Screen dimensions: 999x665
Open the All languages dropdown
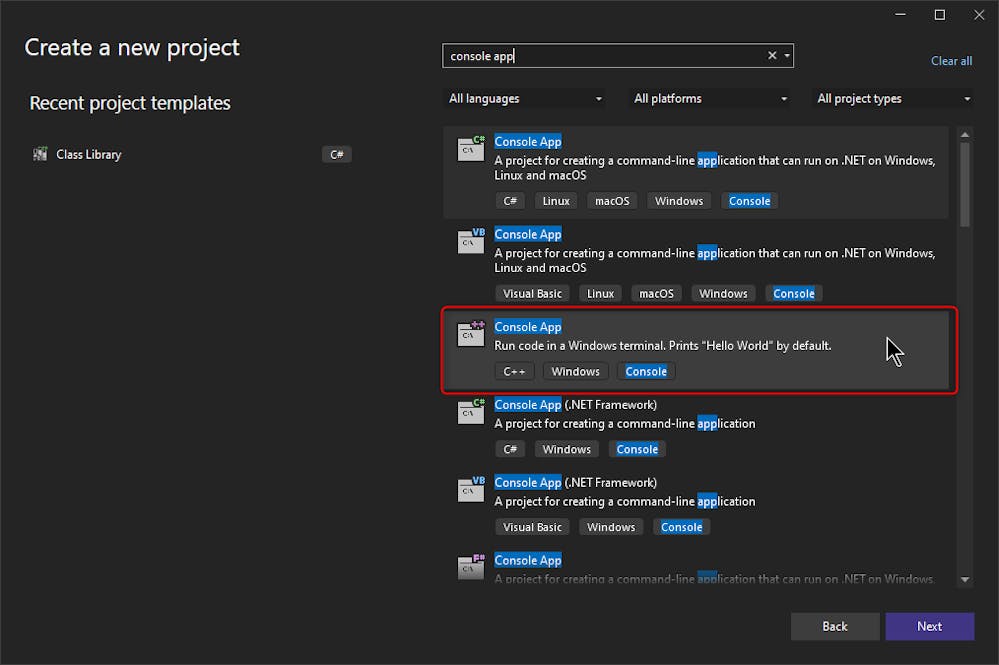coord(524,99)
